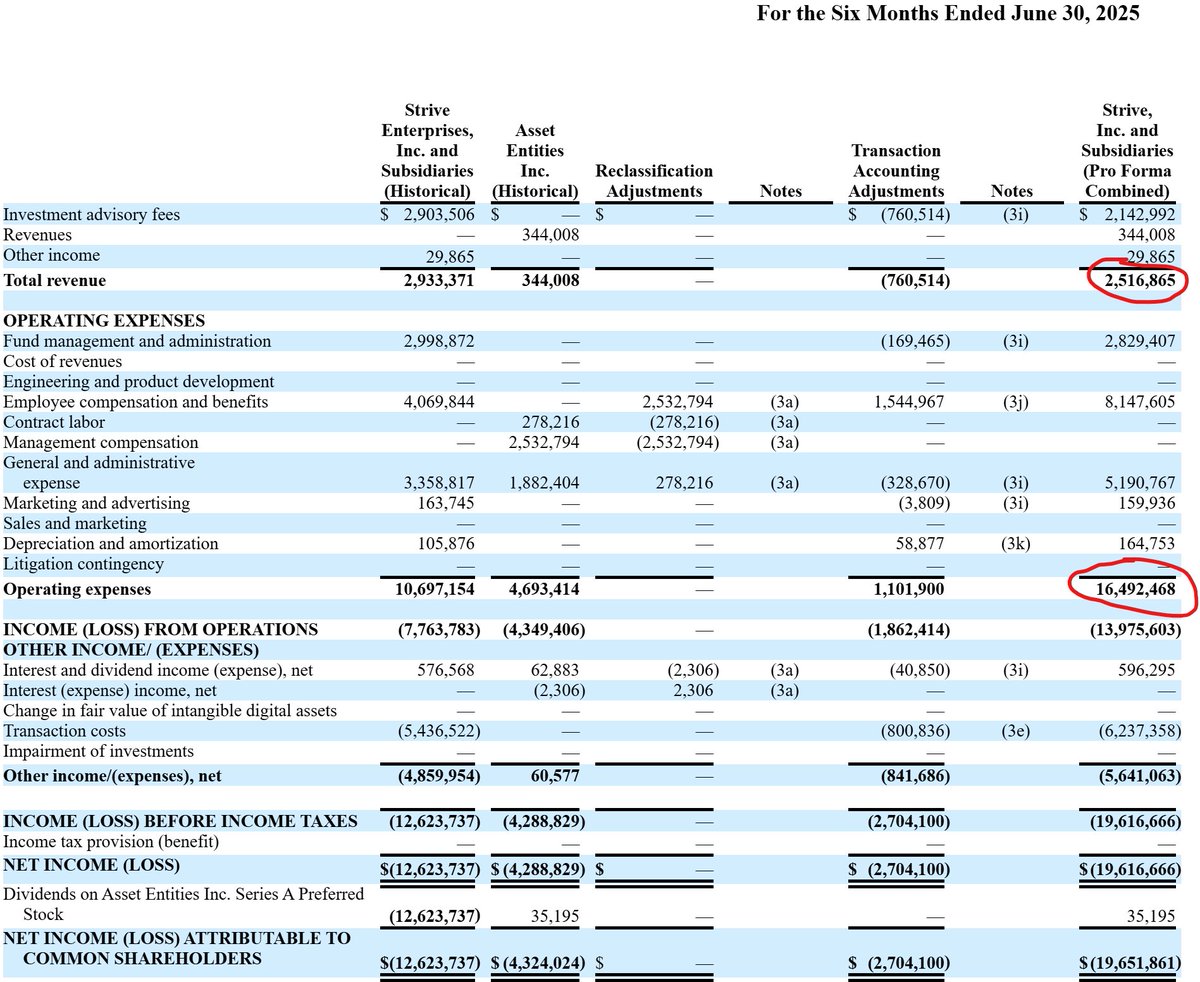Select the "Litigation contingency" row label

(x=84, y=564)
